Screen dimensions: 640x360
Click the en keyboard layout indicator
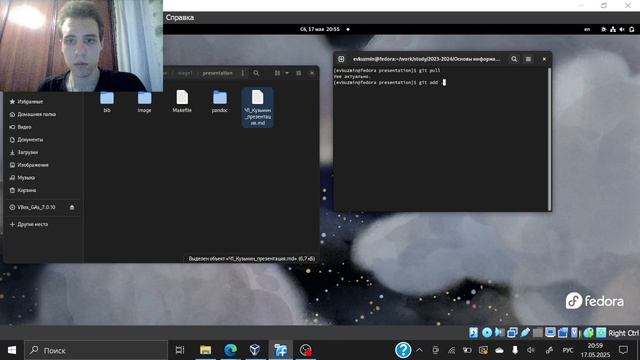587,29
